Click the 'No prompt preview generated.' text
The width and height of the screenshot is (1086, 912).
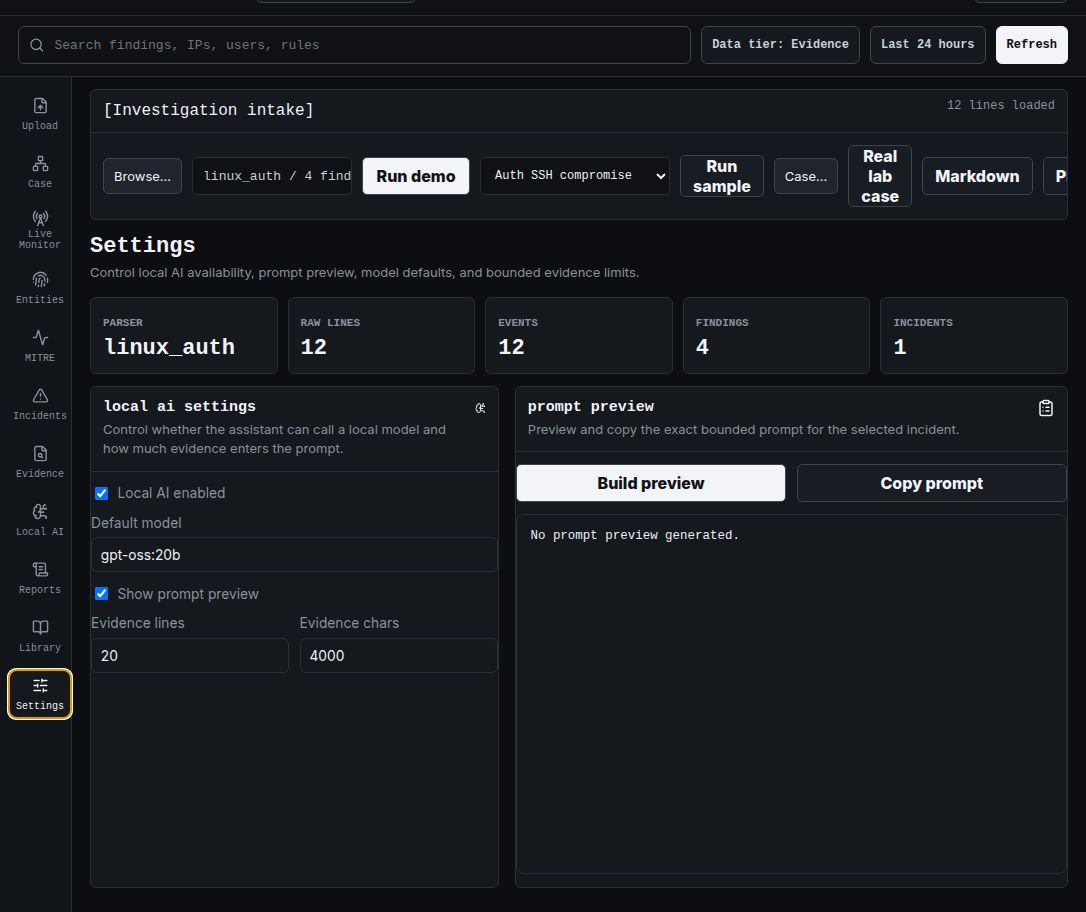tap(634, 535)
